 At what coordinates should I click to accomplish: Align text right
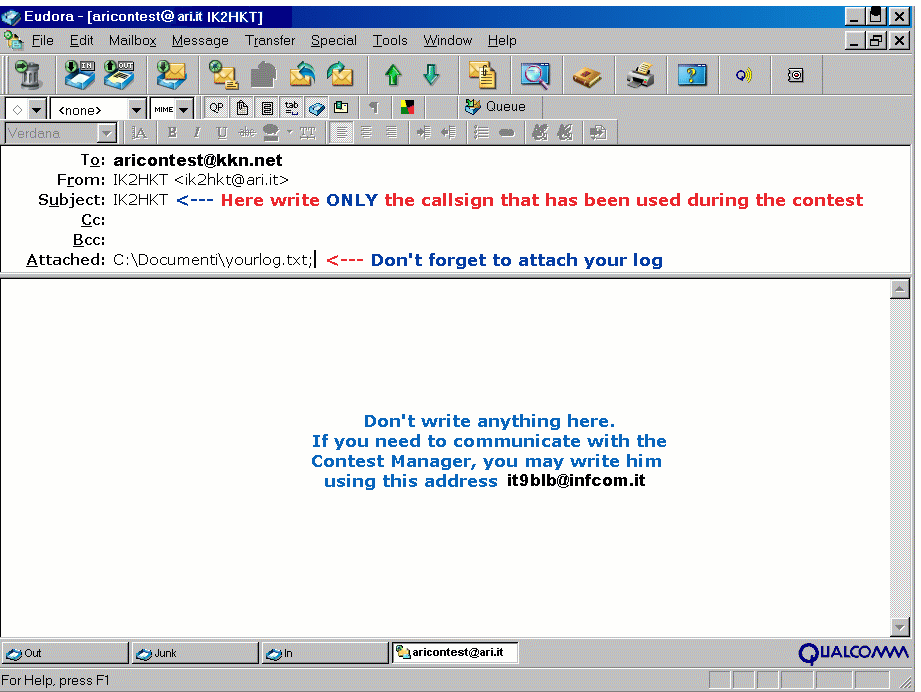point(391,133)
